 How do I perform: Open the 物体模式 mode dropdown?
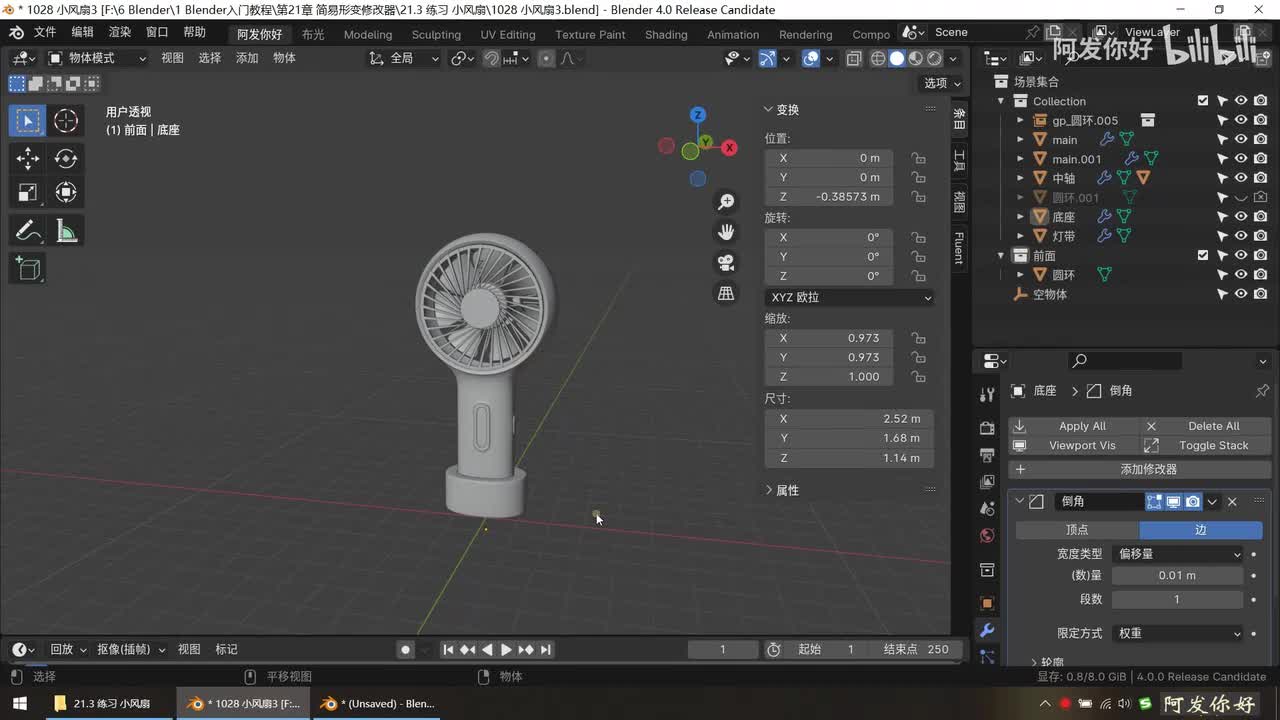(97, 58)
